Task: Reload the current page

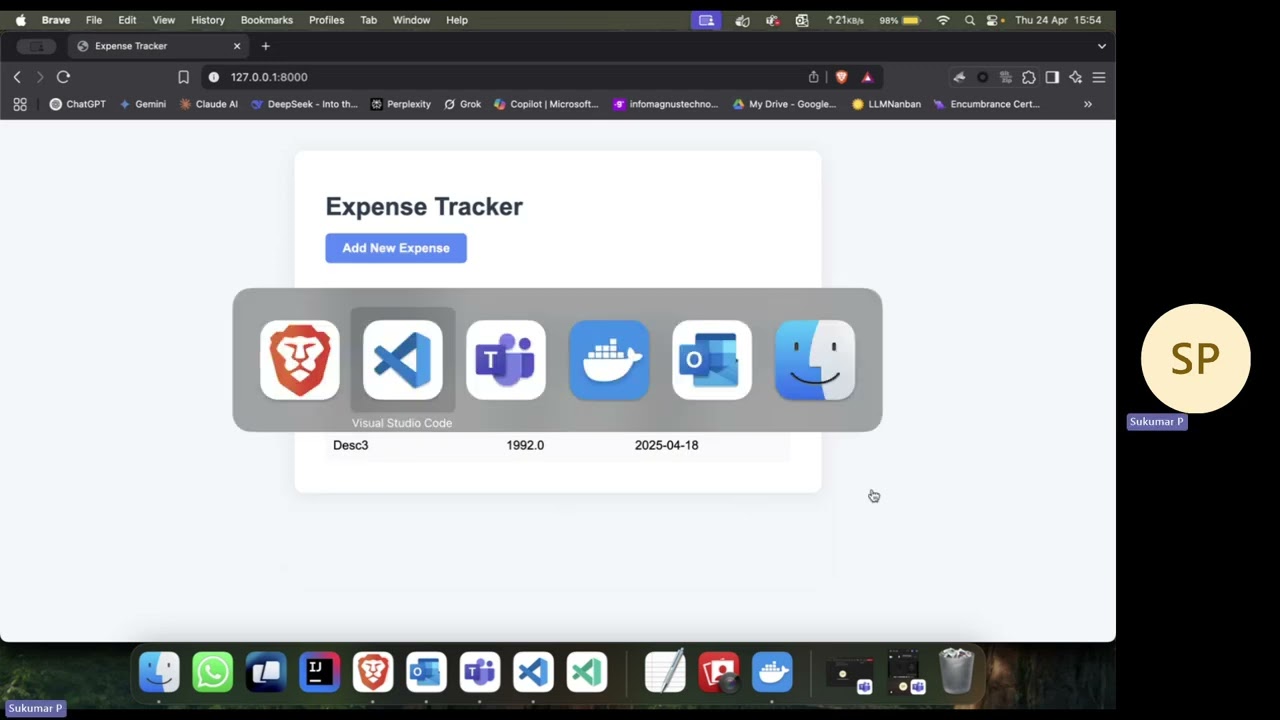Action: pyautogui.click(x=63, y=77)
